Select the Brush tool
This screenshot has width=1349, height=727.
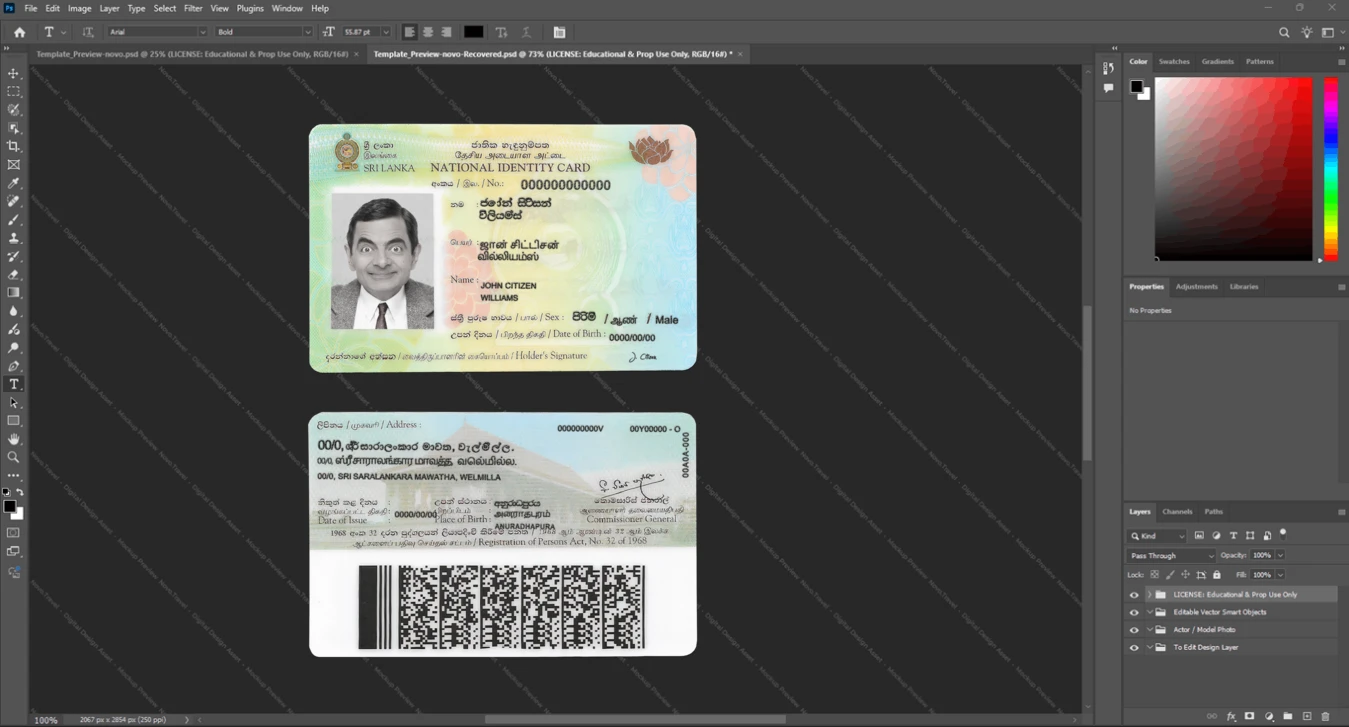14,220
